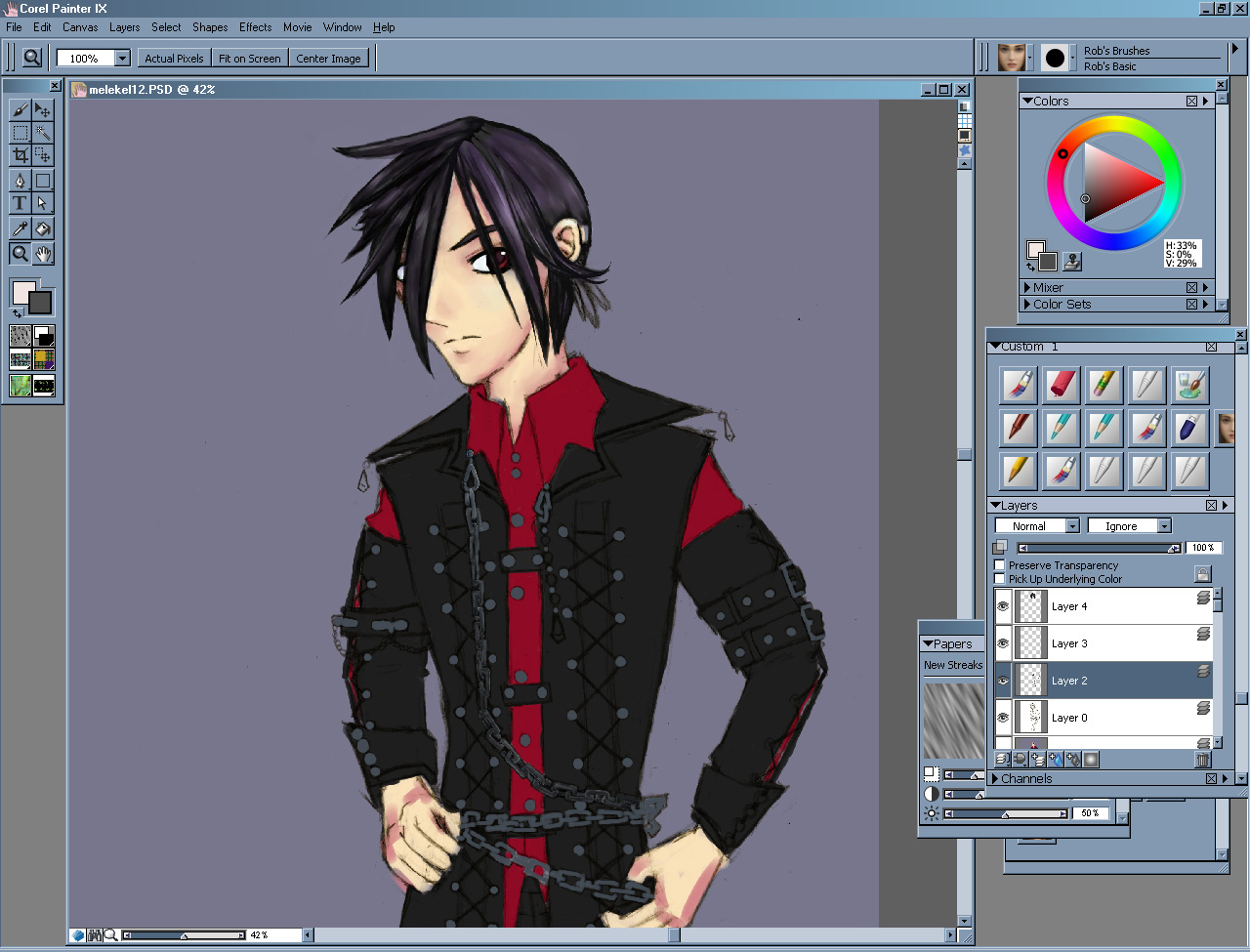Click the hue ring in Colors panel
The image size is (1250, 952).
pos(1114,125)
